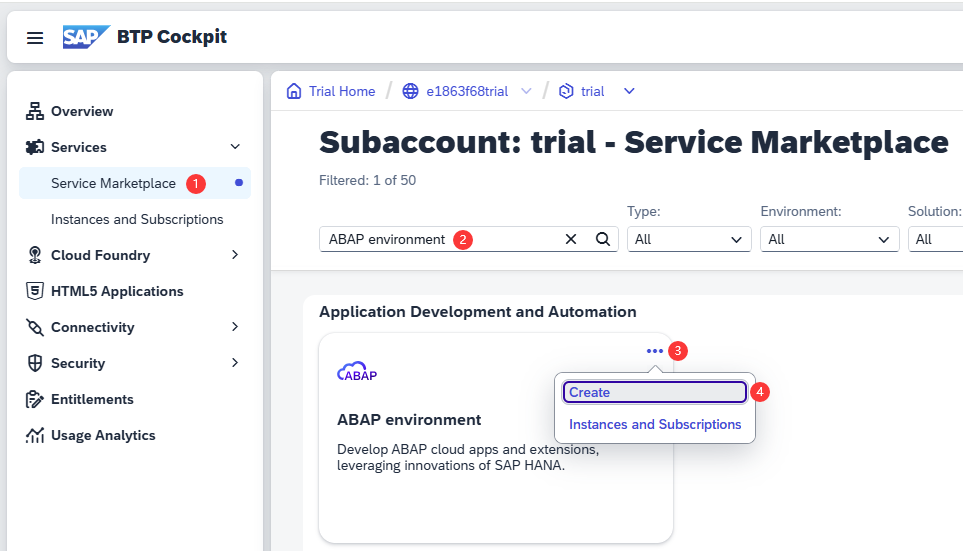Collapse the Services section
This screenshot has height=551, width=963.
(x=235, y=147)
